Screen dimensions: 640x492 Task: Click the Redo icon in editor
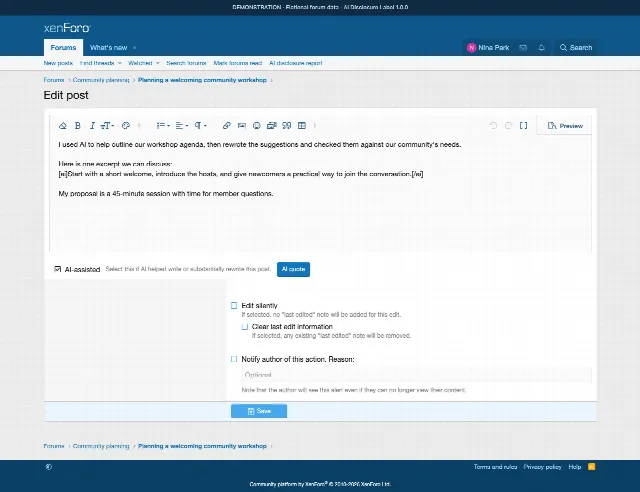[508, 126]
